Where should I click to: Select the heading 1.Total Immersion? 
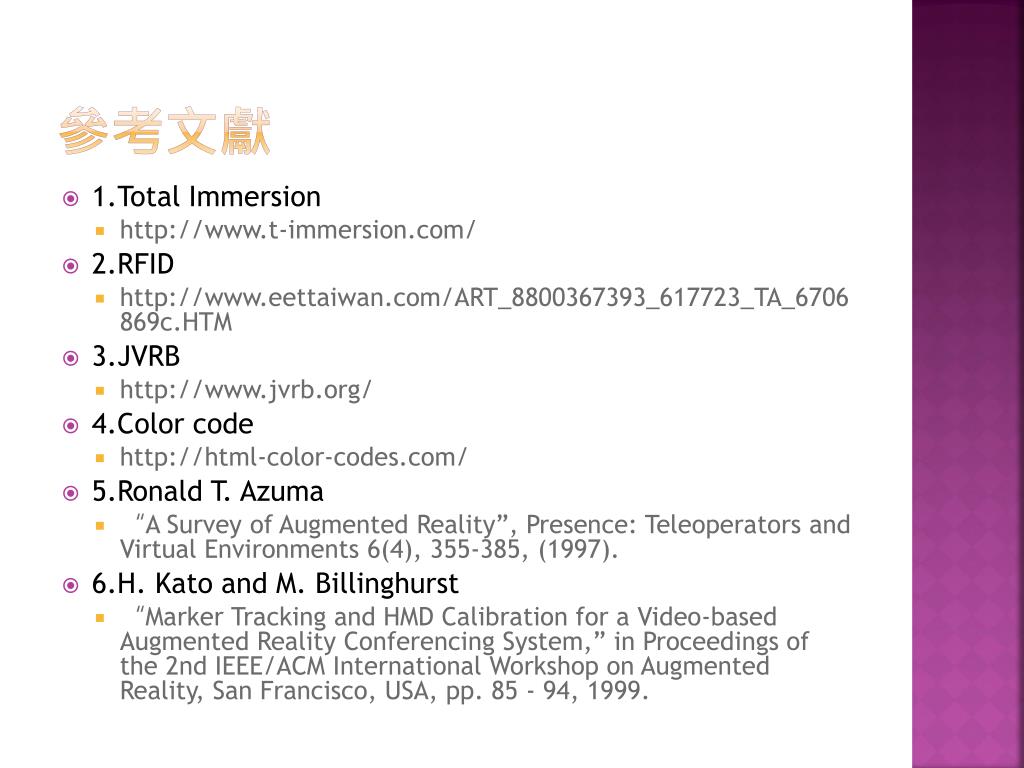point(206,197)
